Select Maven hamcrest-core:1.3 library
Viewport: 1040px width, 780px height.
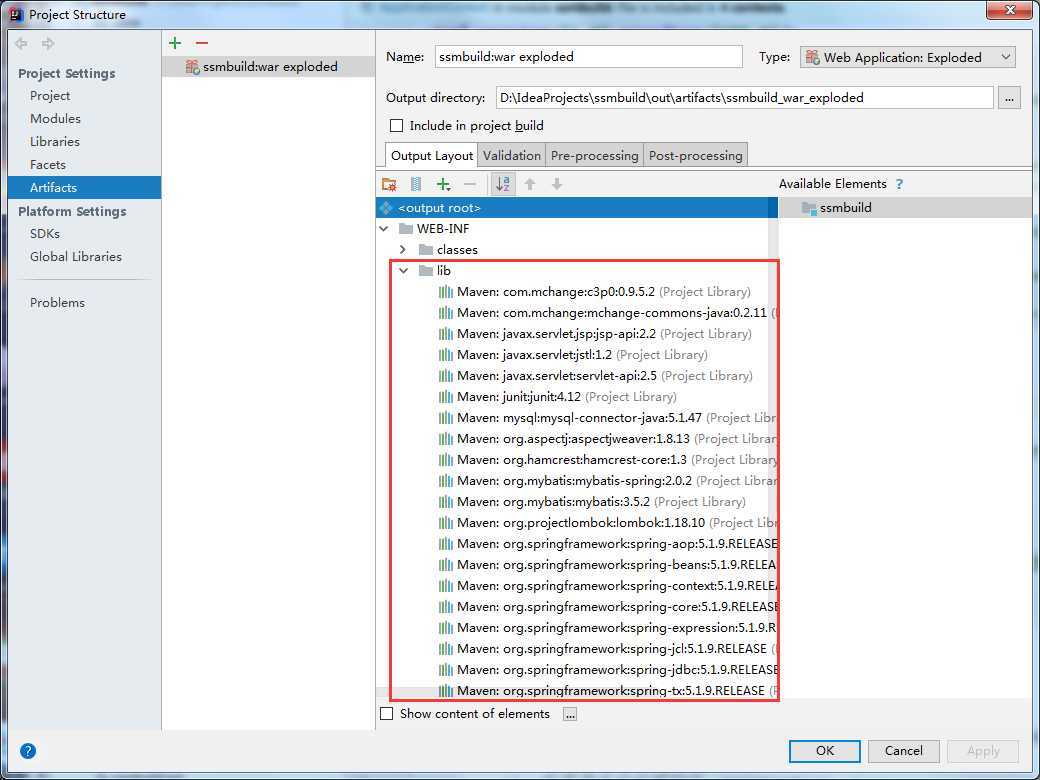click(x=608, y=460)
